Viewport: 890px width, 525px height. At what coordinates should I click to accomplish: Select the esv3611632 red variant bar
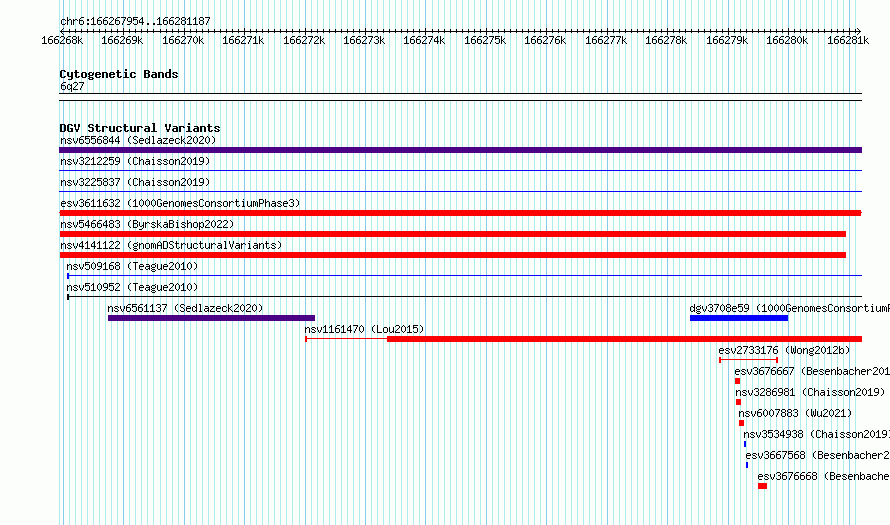point(460,213)
